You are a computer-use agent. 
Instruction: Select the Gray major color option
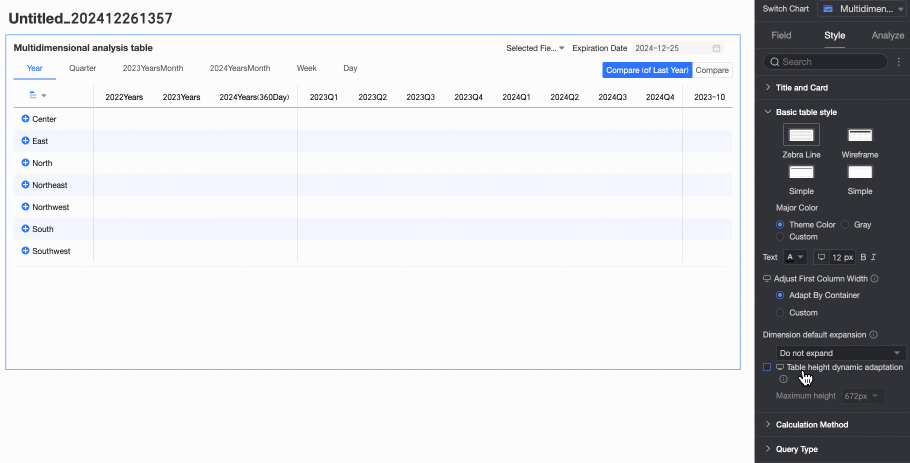(x=846, y=225)
